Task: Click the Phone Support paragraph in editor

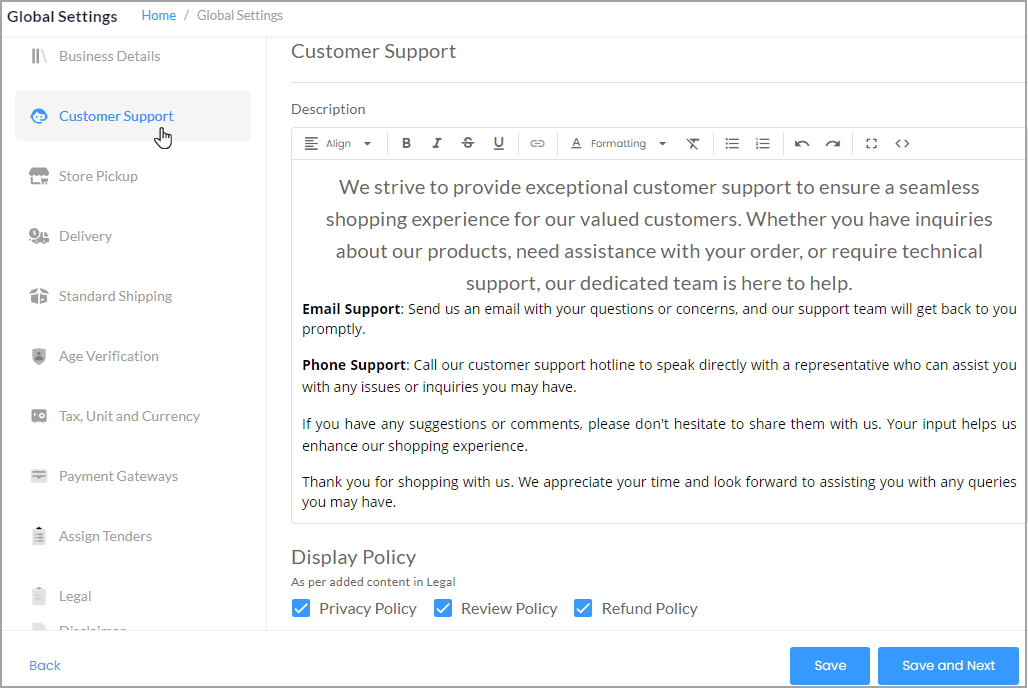Action: click(659, 376)
